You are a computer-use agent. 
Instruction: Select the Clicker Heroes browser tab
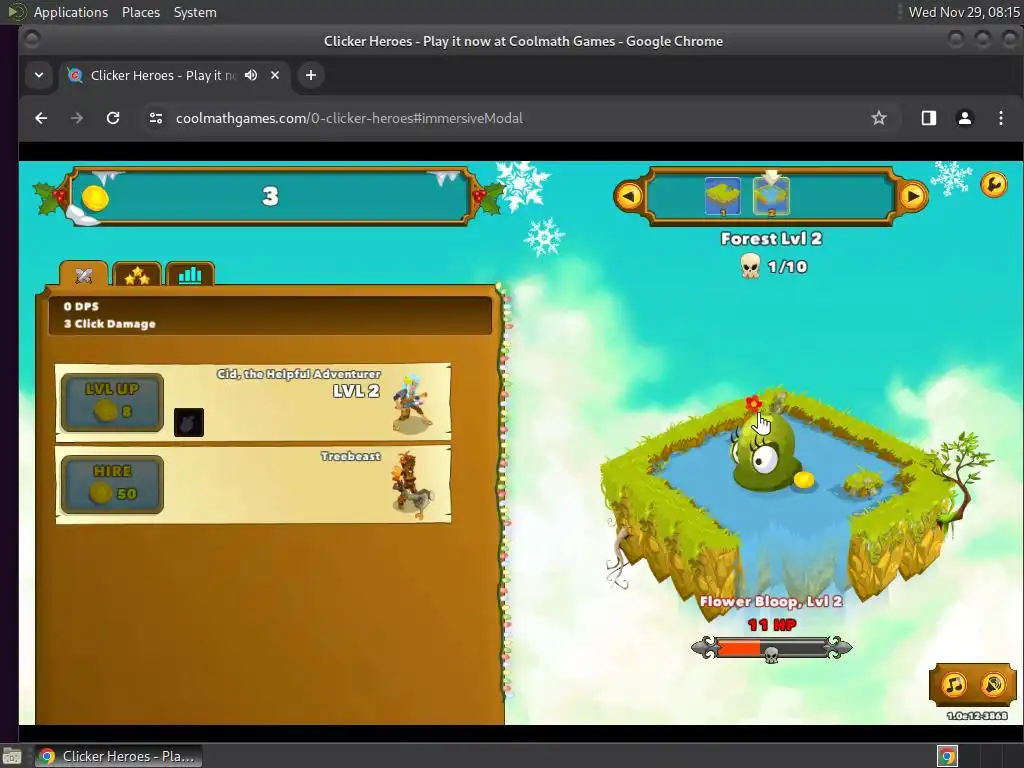tap(161, 75)
